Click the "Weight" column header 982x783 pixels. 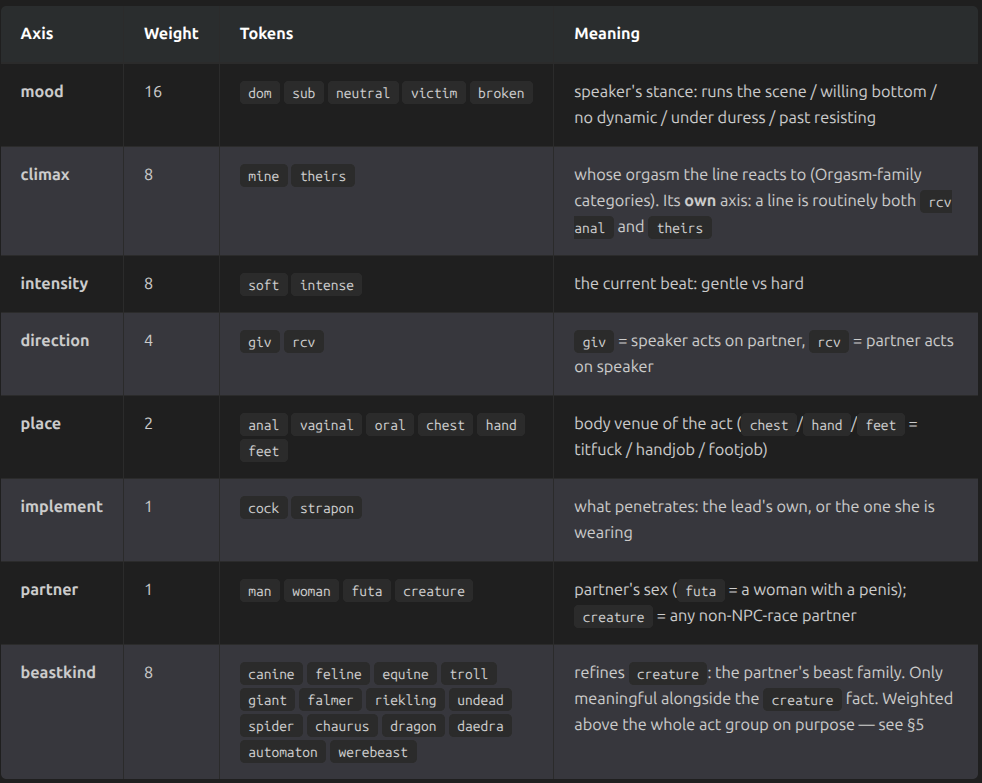tap(171, 34)
